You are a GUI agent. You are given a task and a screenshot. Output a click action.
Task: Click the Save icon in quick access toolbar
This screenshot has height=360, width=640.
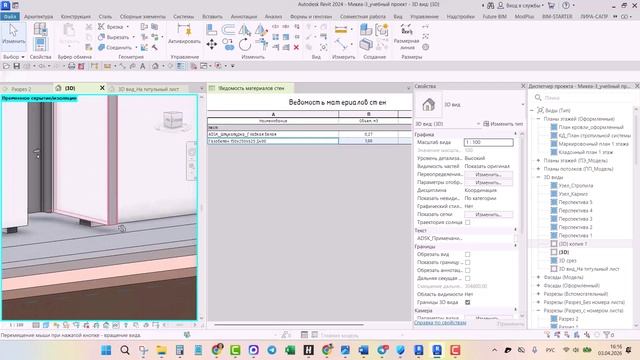click(x=17, y=66)
